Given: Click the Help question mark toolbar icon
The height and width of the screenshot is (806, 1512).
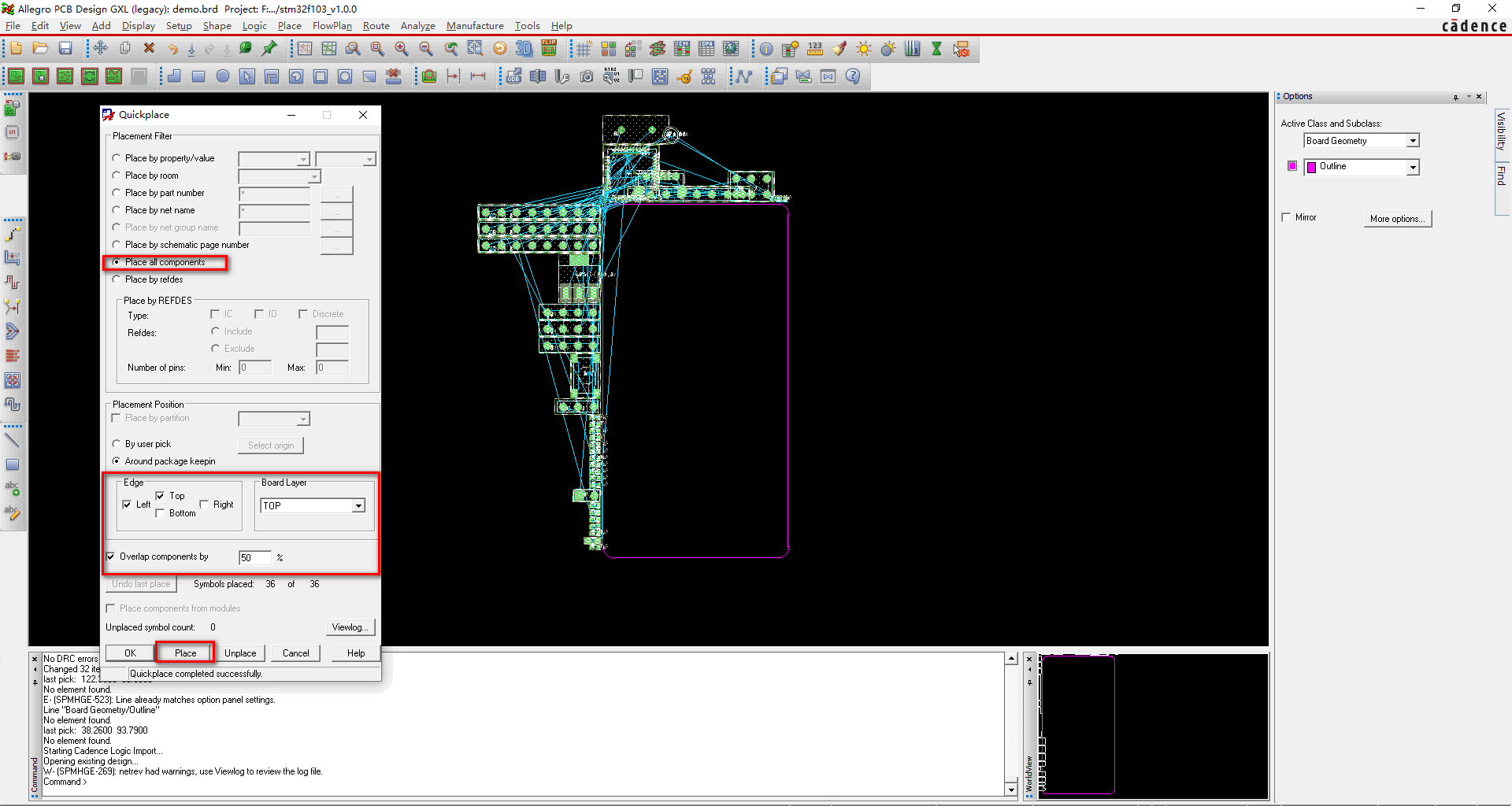Looking at the screenshot, I should point(853,76).
